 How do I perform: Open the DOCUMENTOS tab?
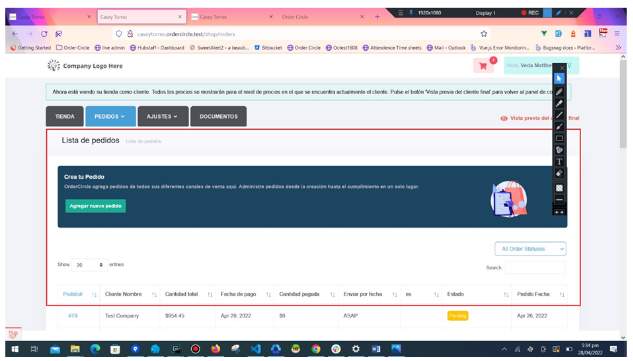pos(218,116)
